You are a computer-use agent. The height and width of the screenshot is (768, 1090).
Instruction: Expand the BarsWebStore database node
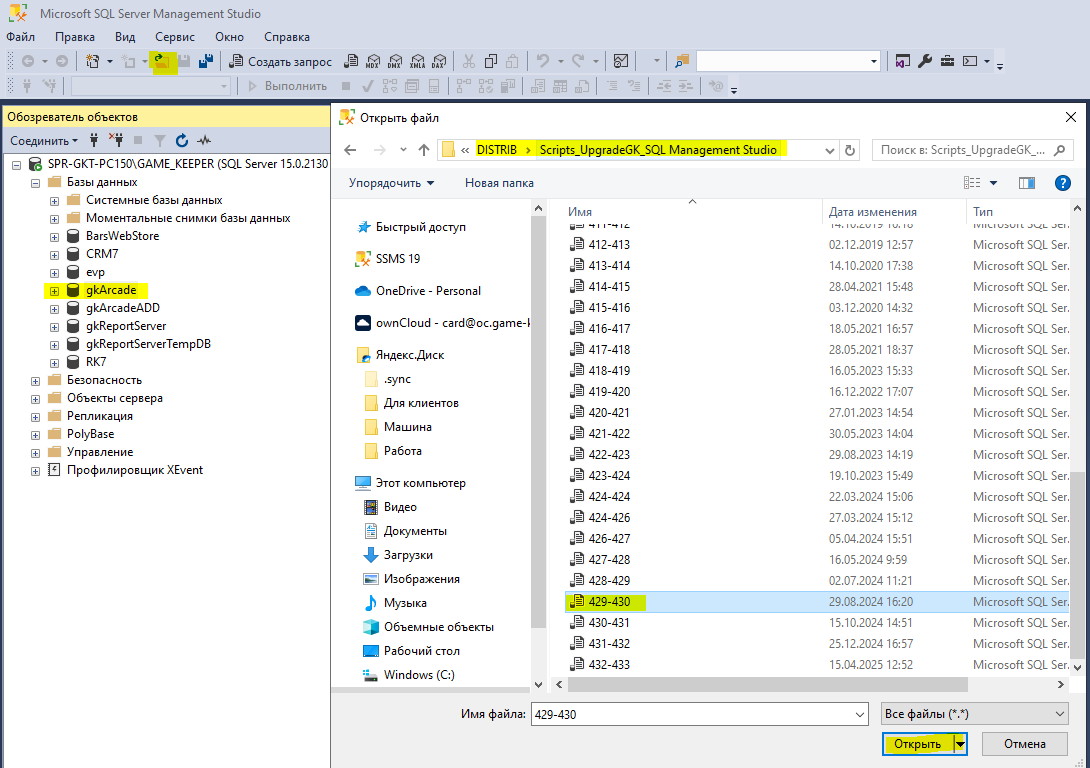pyautogui.click(x=54, y=237)
